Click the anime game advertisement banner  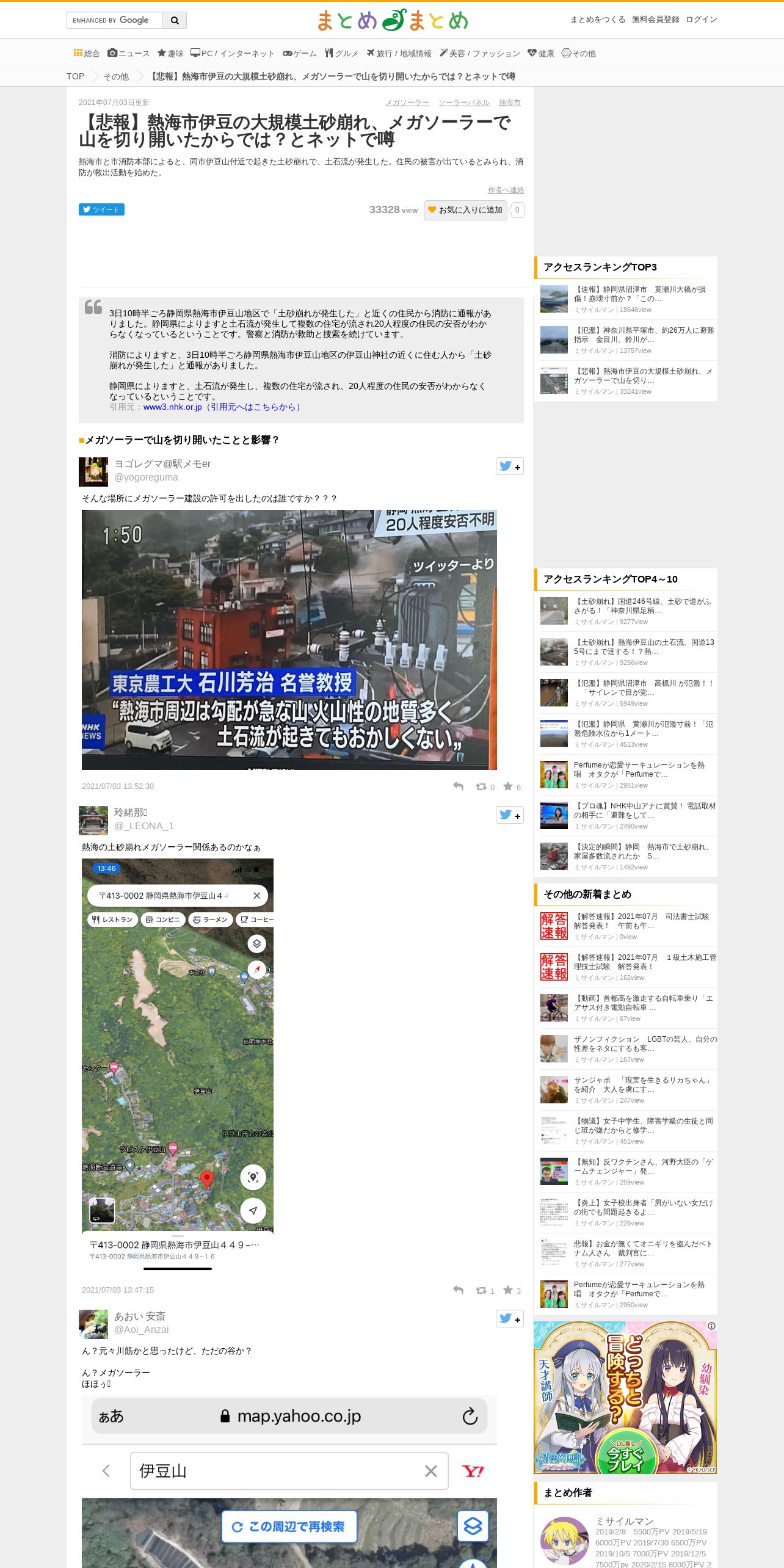625,1398
